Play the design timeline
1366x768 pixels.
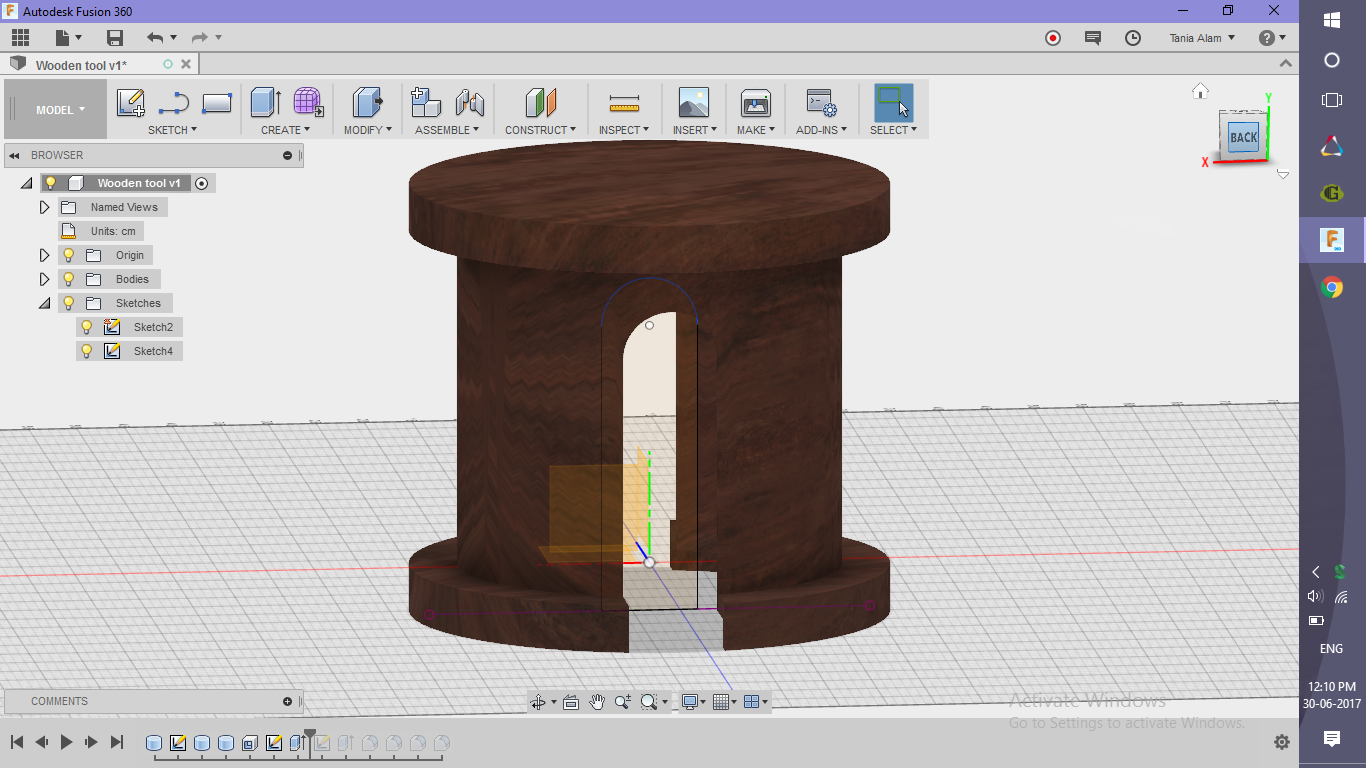67,742
